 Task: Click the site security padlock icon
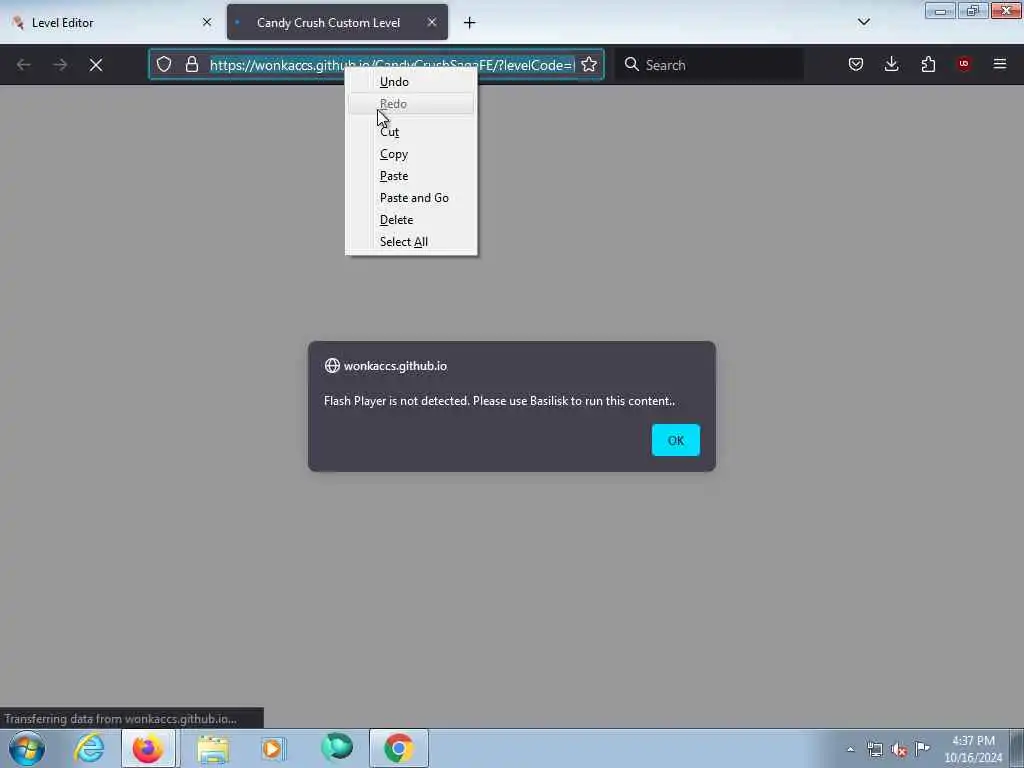[191, 64]
